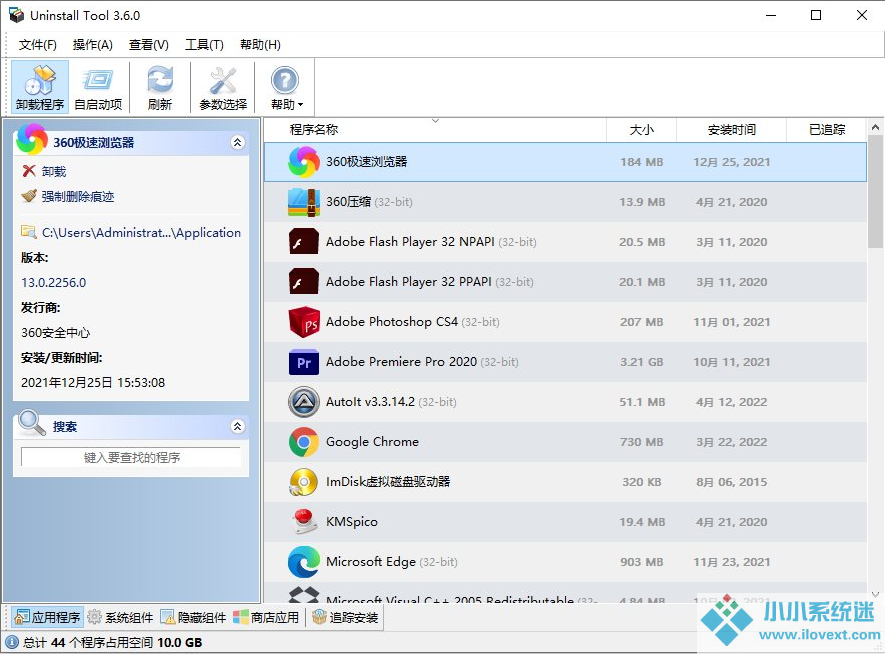Click the vertical scrollbar thumb
Viewport: 885px width, 654px height.
[875, 192]
